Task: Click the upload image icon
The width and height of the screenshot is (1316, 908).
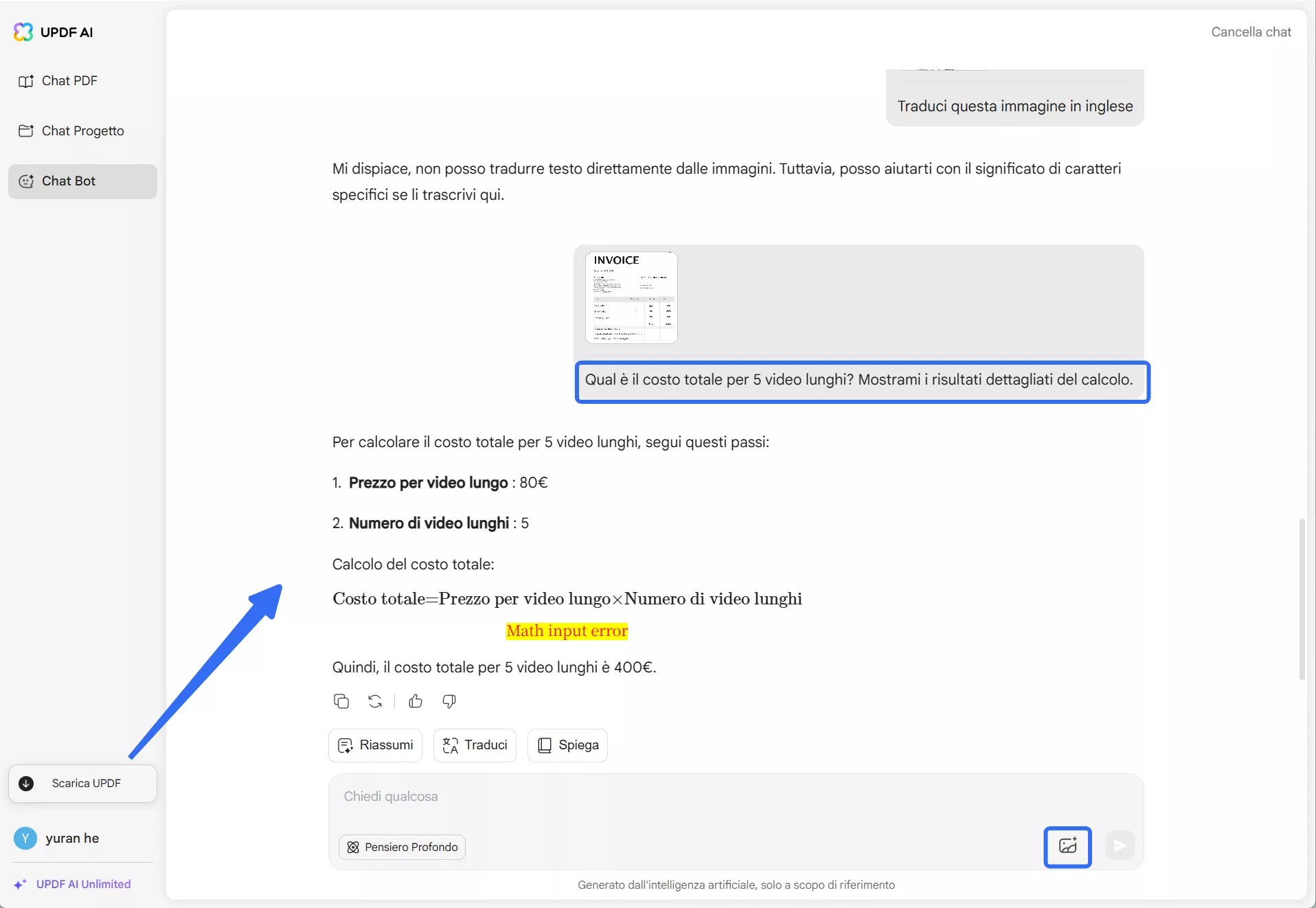Action: [x=1068, y=846]
